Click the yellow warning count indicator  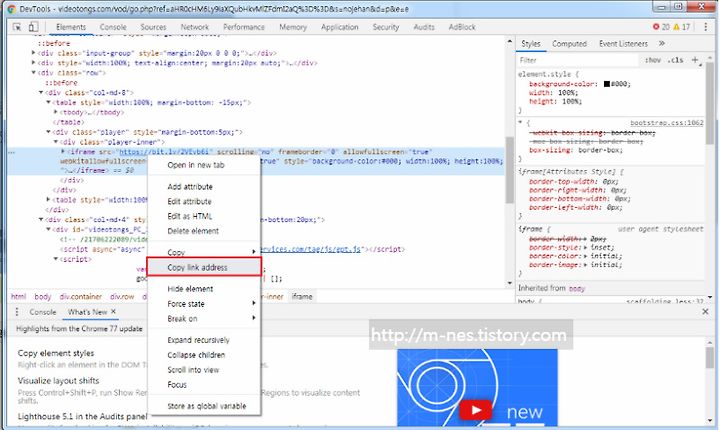pos(682,27)
